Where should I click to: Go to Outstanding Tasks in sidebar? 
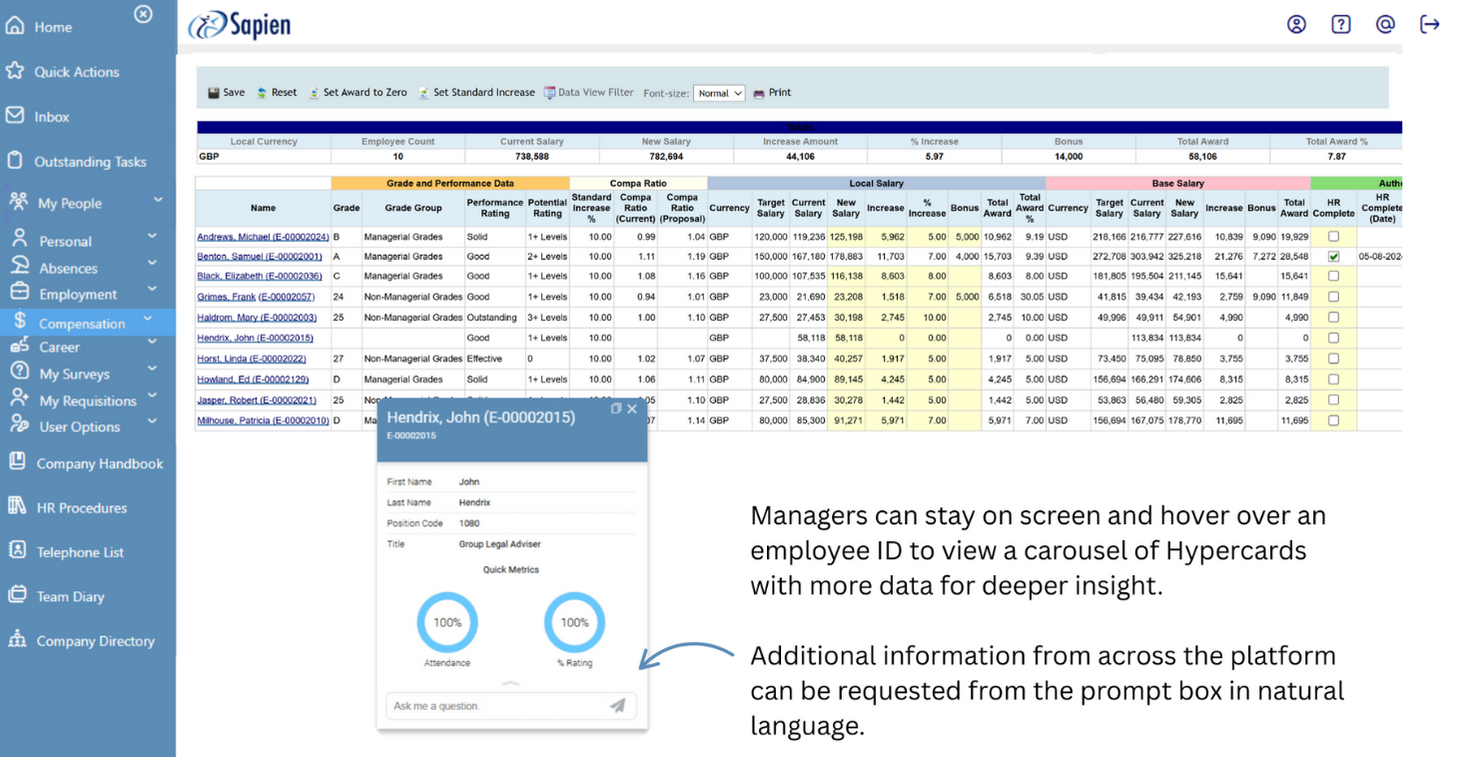[x=90, y=162]
